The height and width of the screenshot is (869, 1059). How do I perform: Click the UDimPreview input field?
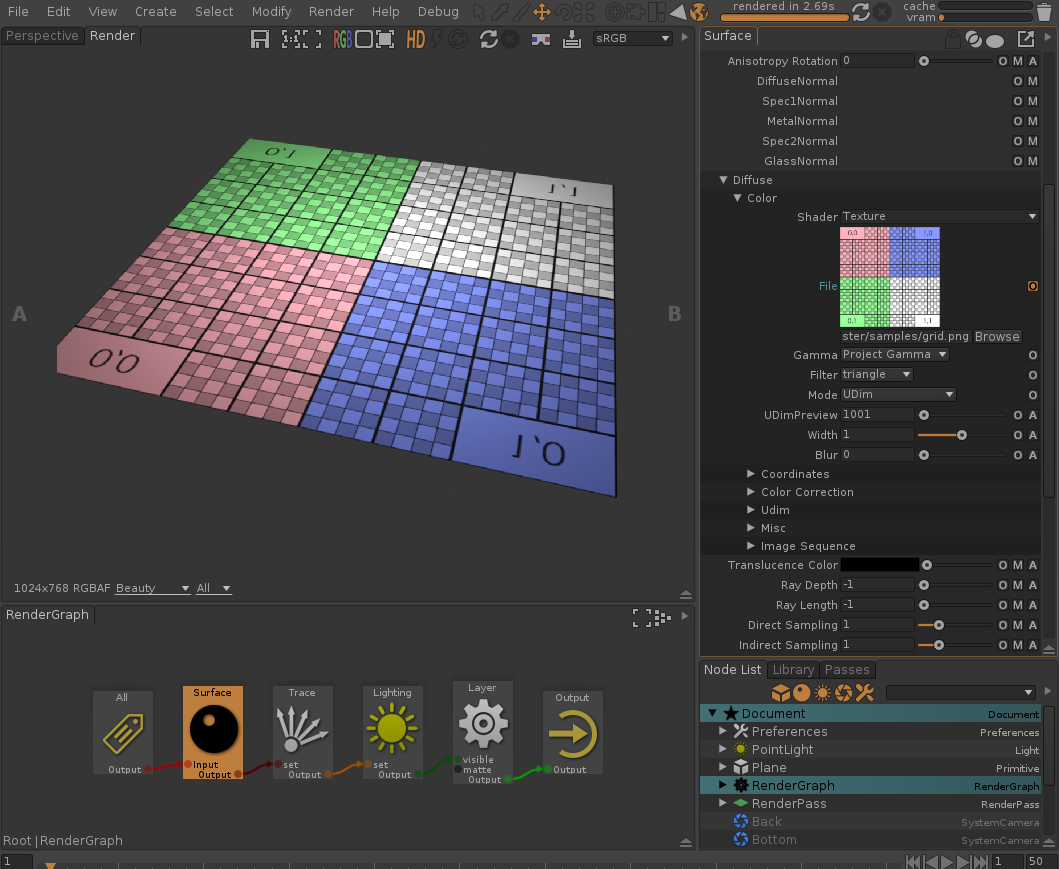877,415
